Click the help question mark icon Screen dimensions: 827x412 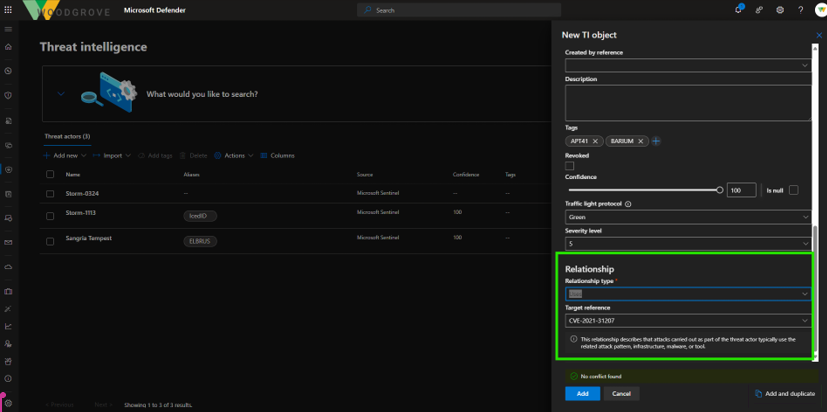[800, 10]
